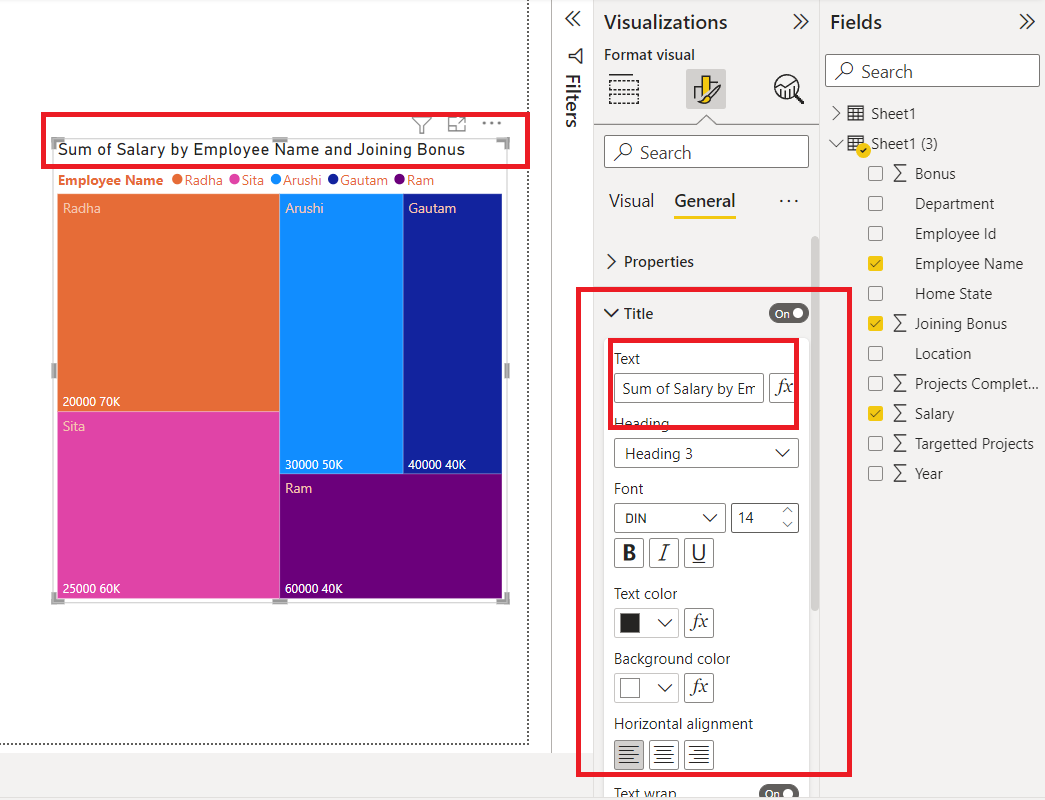Open treemap more options ellipsis

[x=491, y=123]
